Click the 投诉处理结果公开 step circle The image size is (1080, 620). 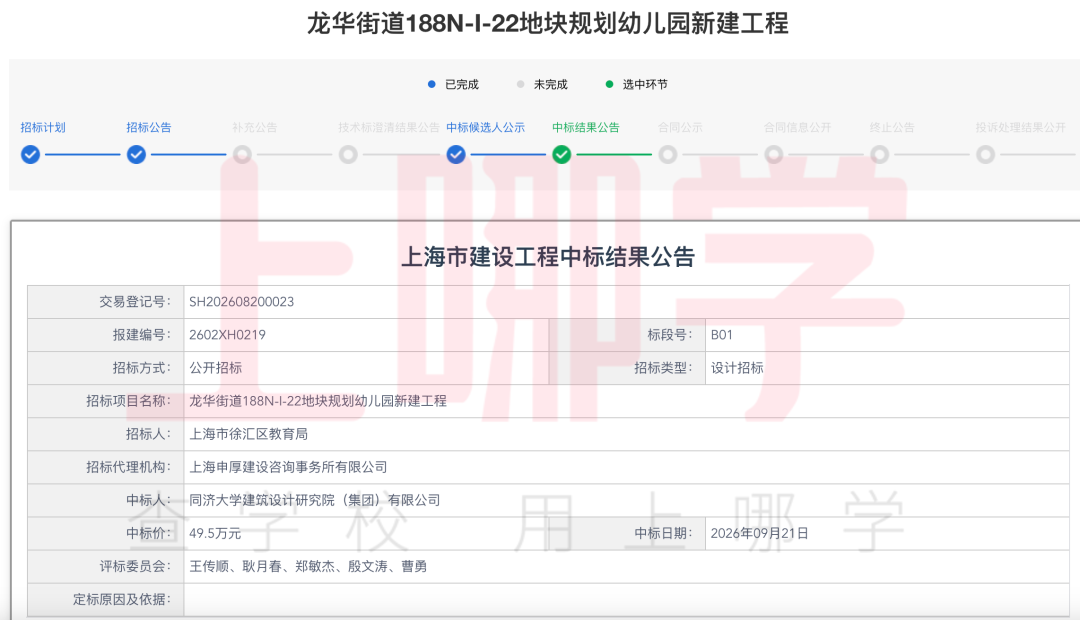pos(986,155)
